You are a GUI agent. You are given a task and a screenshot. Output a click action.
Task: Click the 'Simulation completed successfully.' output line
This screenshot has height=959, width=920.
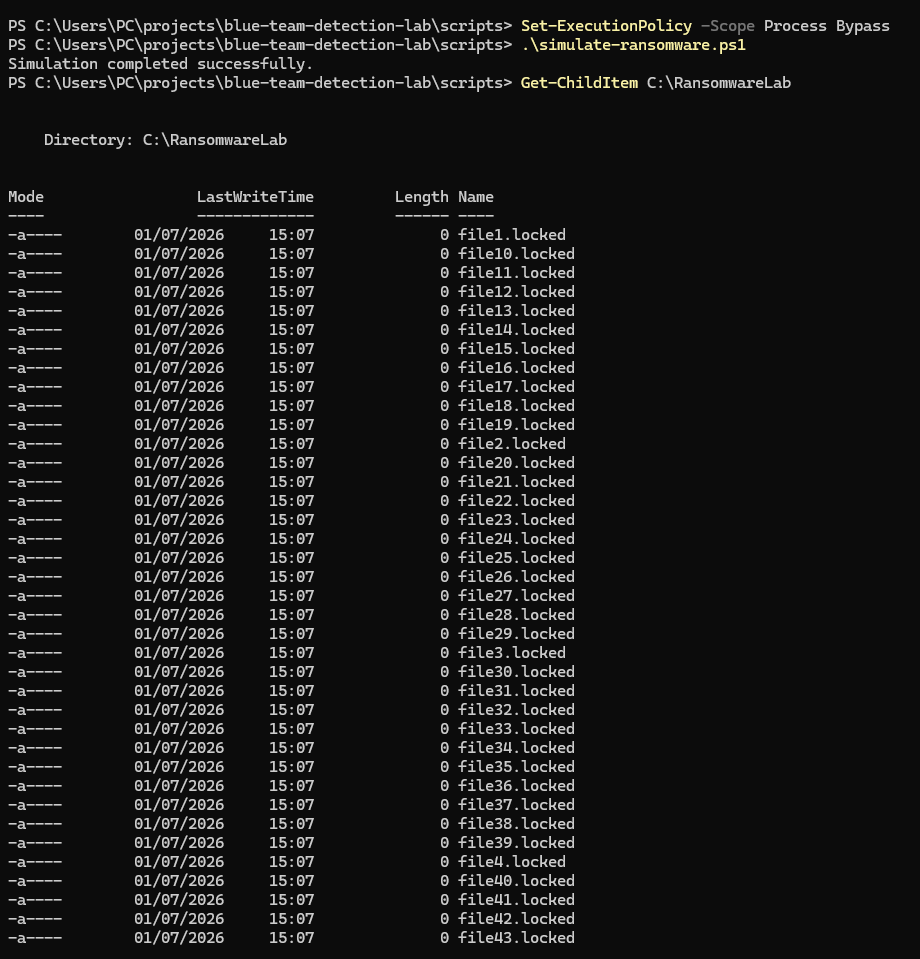point(160,64)
